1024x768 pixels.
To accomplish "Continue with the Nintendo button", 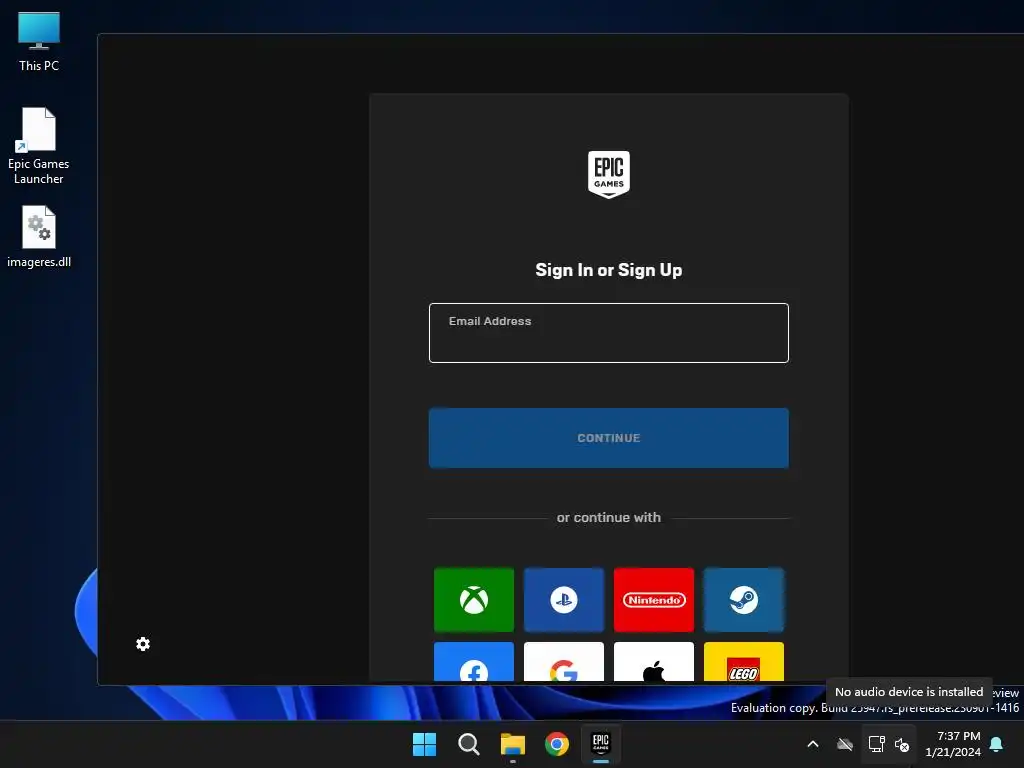I will (x=654, y=600).
